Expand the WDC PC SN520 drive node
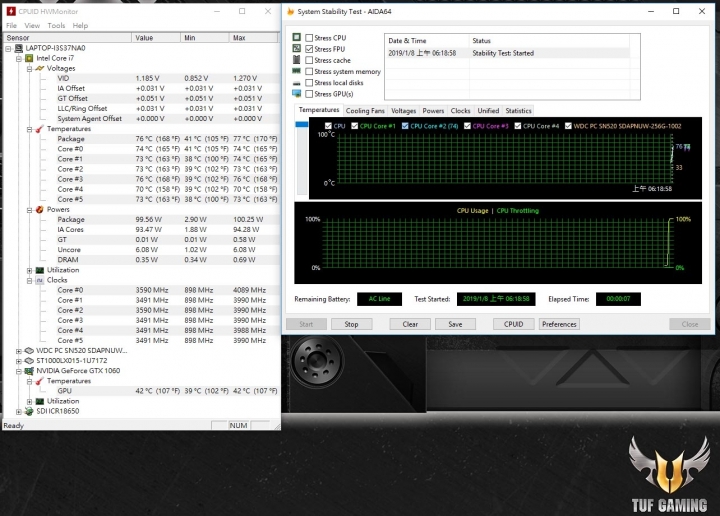The width and height of the screenshot is (720, 516). pos(19,351)
